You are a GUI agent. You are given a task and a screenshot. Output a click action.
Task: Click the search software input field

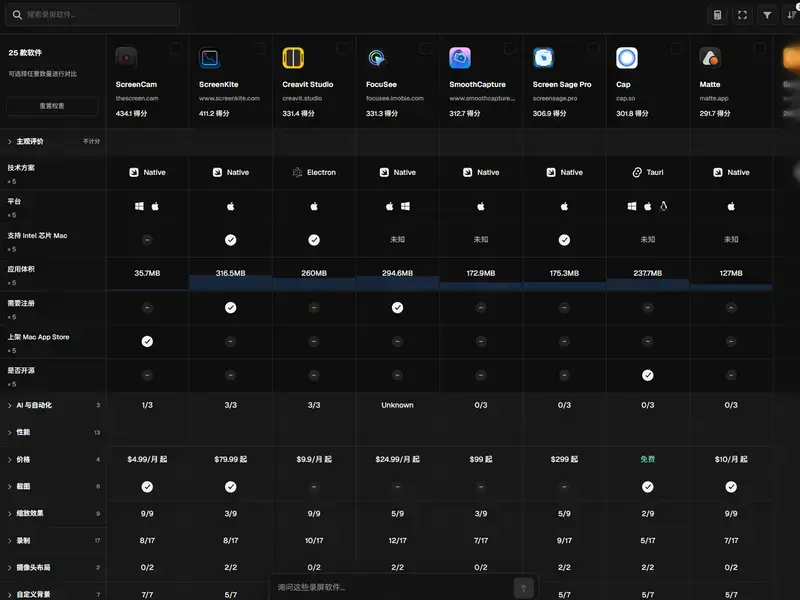click(x=92, y=15)
